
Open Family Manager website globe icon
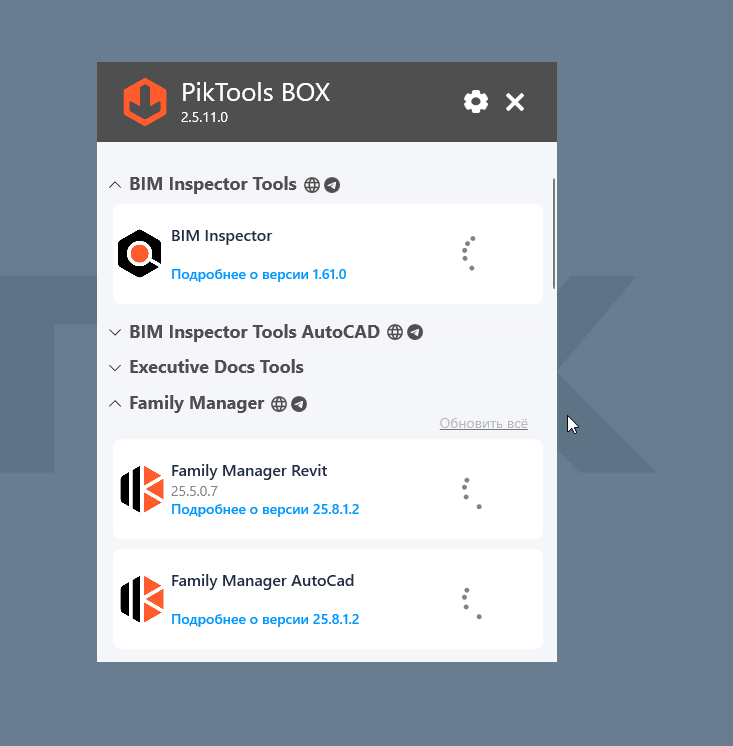pos(279,404)
